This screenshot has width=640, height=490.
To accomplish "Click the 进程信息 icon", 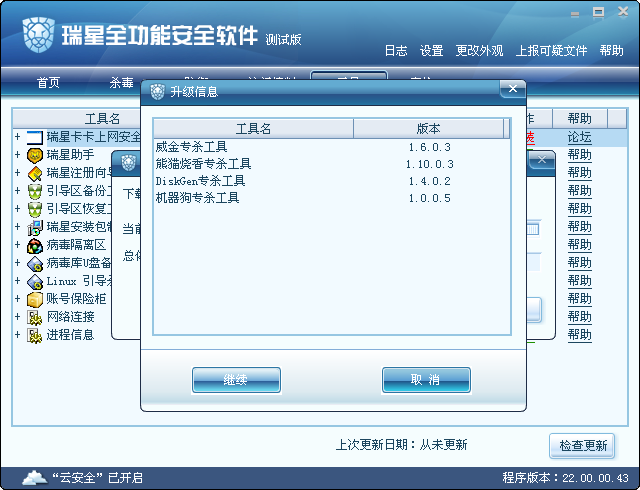I will [35, 335].
